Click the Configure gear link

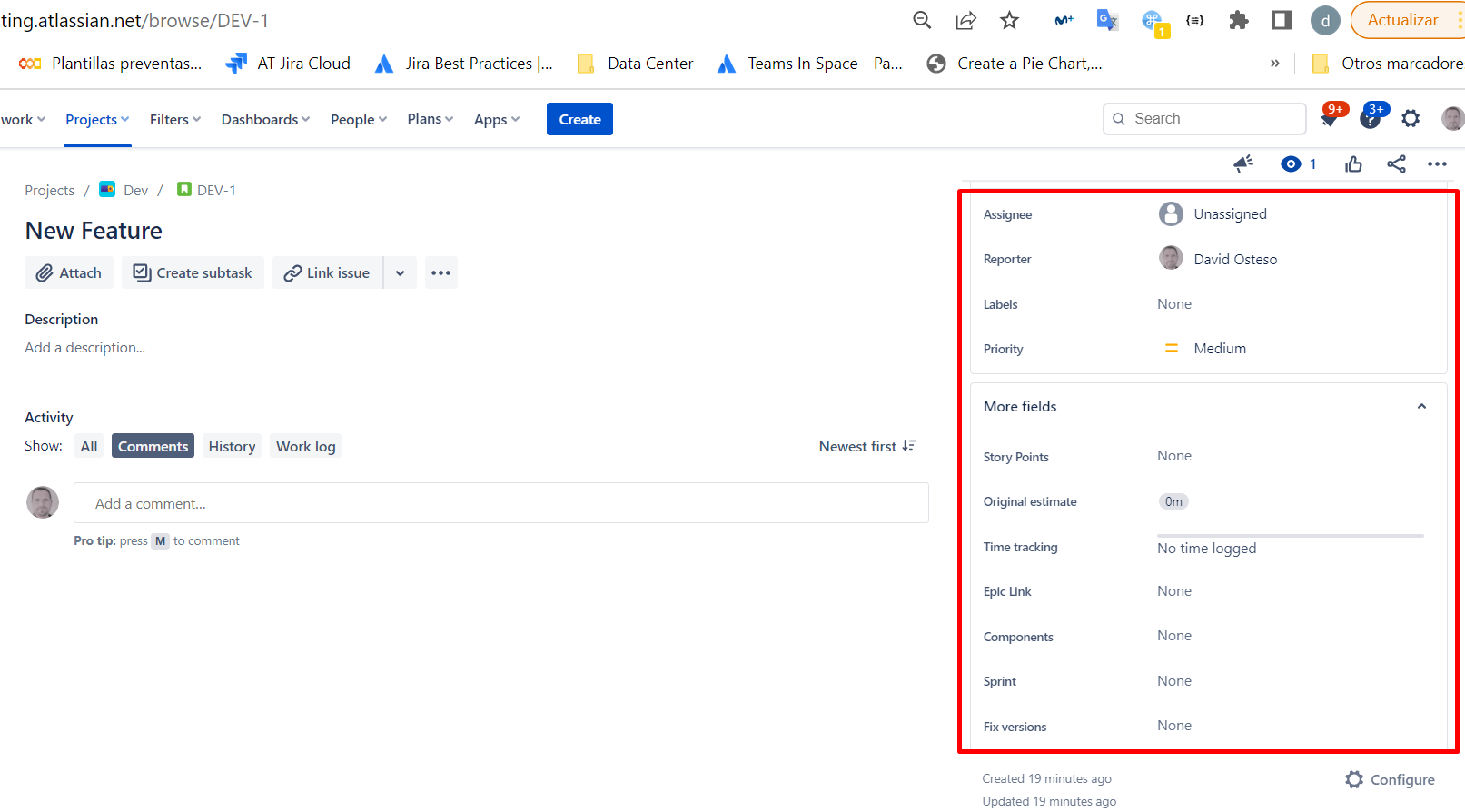(1390, 779)
